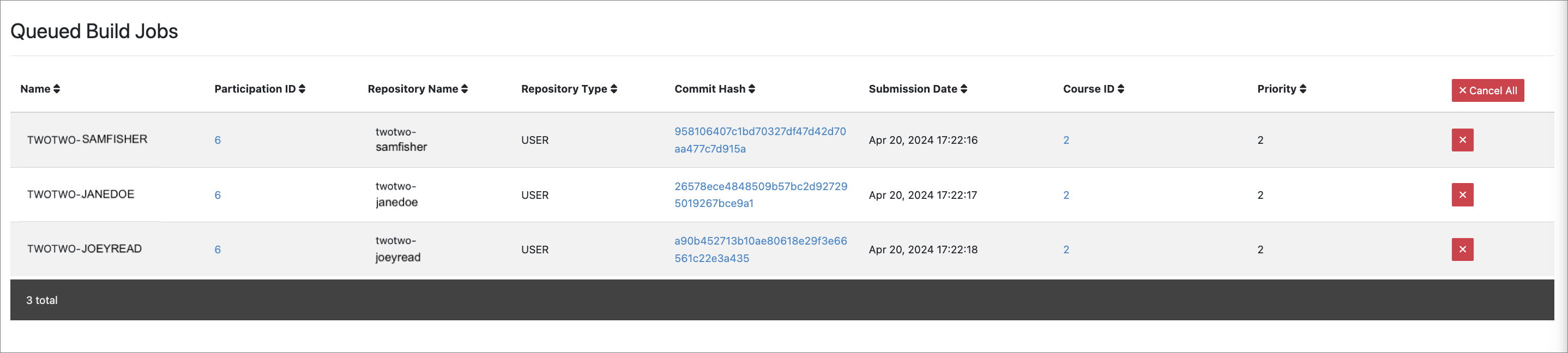Click the Cancel All button

tap(1487, 90)
